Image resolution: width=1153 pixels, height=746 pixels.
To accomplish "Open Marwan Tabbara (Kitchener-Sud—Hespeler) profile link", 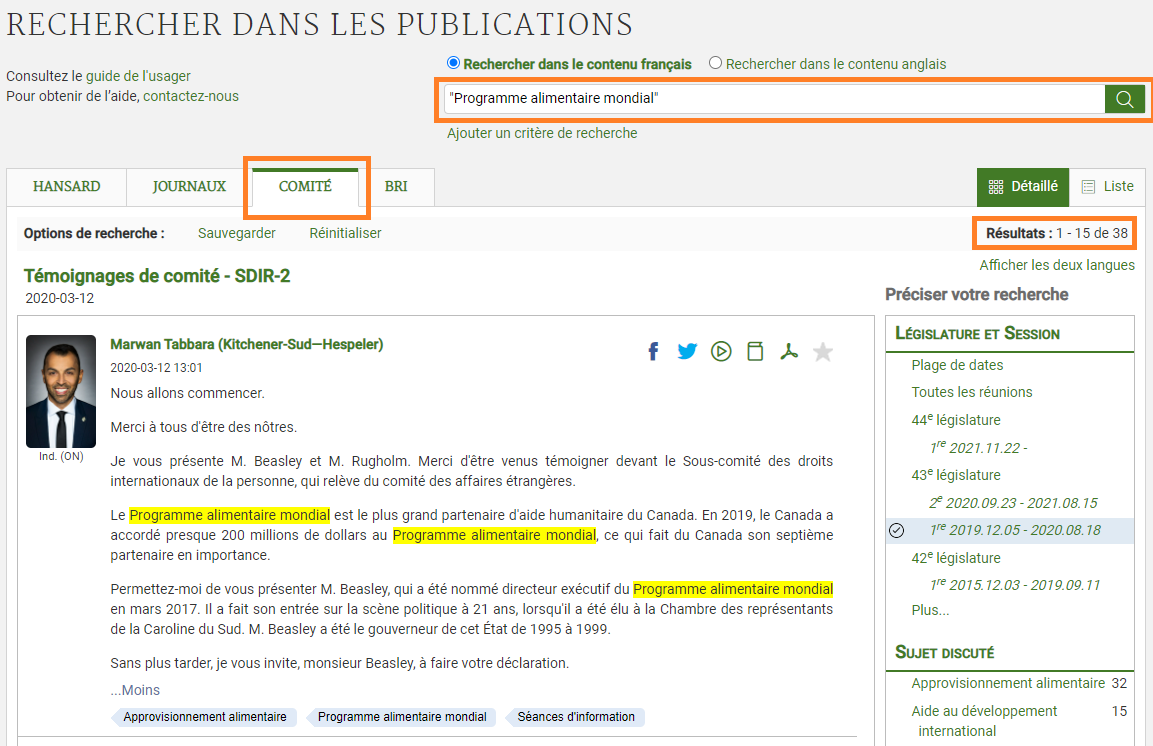I will pyautogui.click(x=246, y=344).
